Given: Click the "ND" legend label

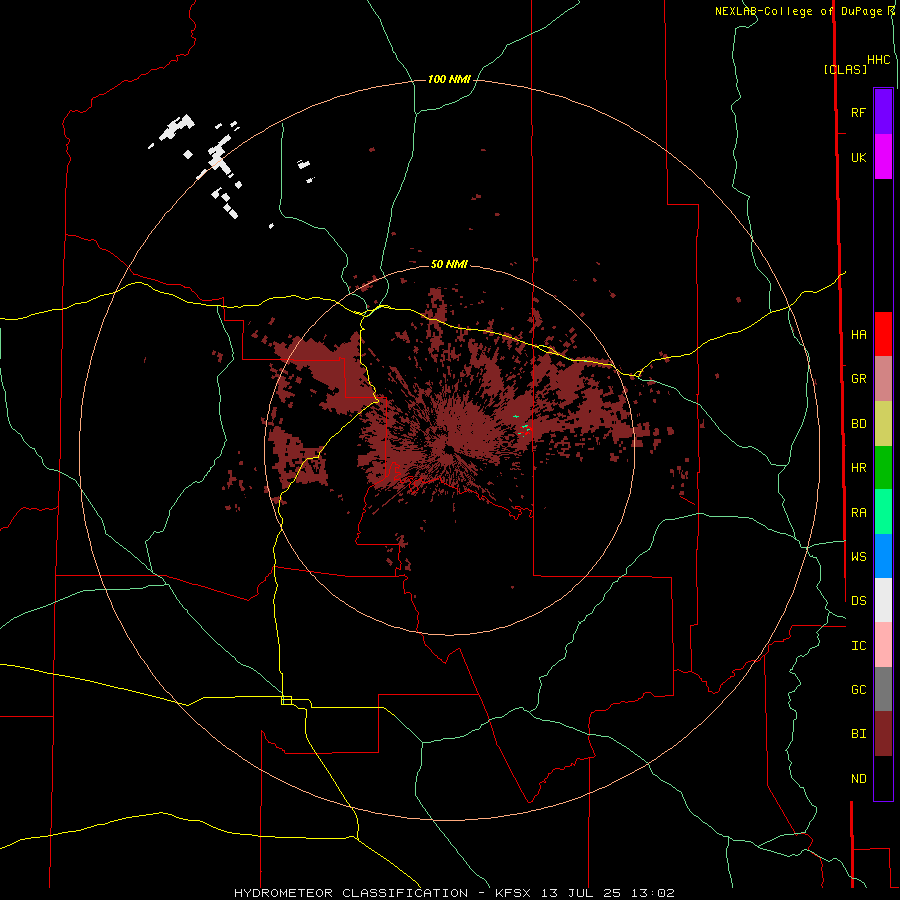Looking at the screenshot, I should coord(858,779).
